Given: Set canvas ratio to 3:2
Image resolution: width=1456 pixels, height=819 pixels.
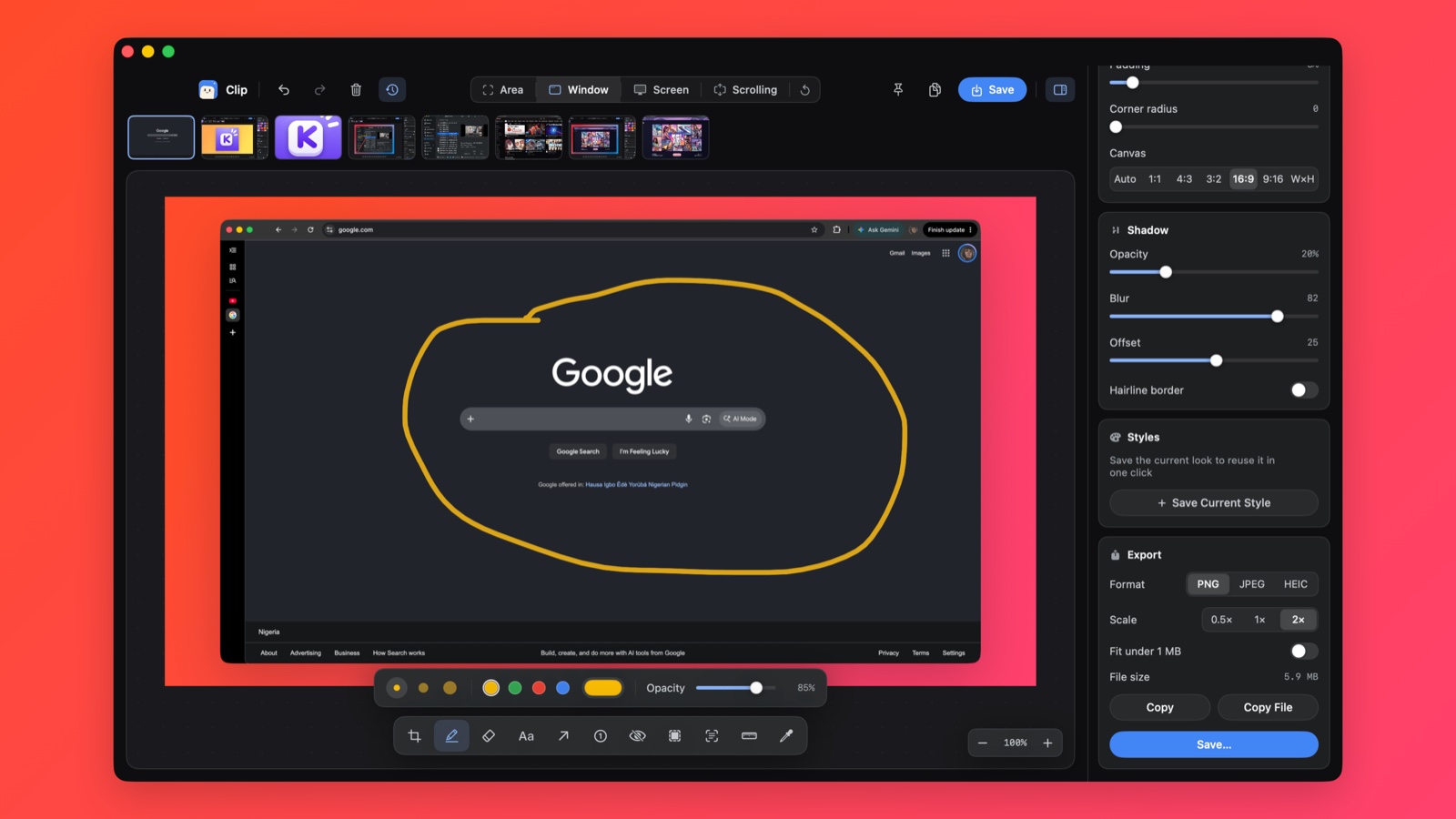Looking at the screenshot, I should [1214, 179].
